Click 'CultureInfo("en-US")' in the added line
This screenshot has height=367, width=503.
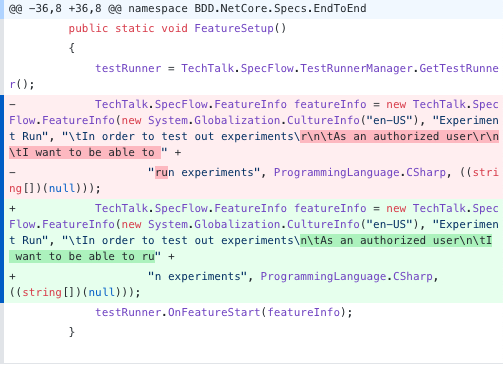click(352, 224)
